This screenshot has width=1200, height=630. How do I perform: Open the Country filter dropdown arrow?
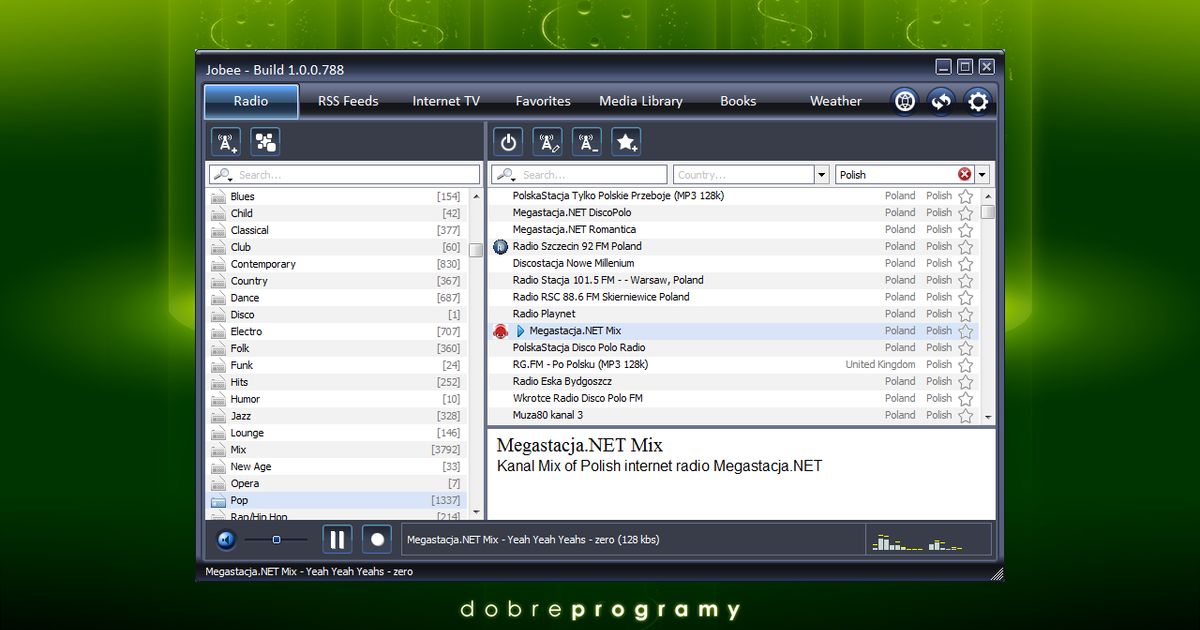(822, 174)
